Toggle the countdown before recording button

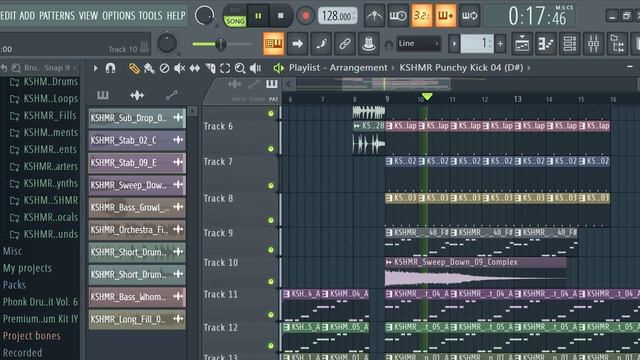tap(421, 16)
